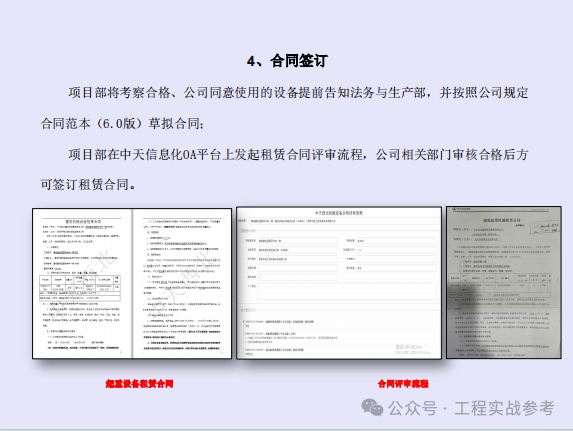573x431 pixels.
Task: Click the text 合同范本（6.0版）草拟合同
Action: click(122, 124)
